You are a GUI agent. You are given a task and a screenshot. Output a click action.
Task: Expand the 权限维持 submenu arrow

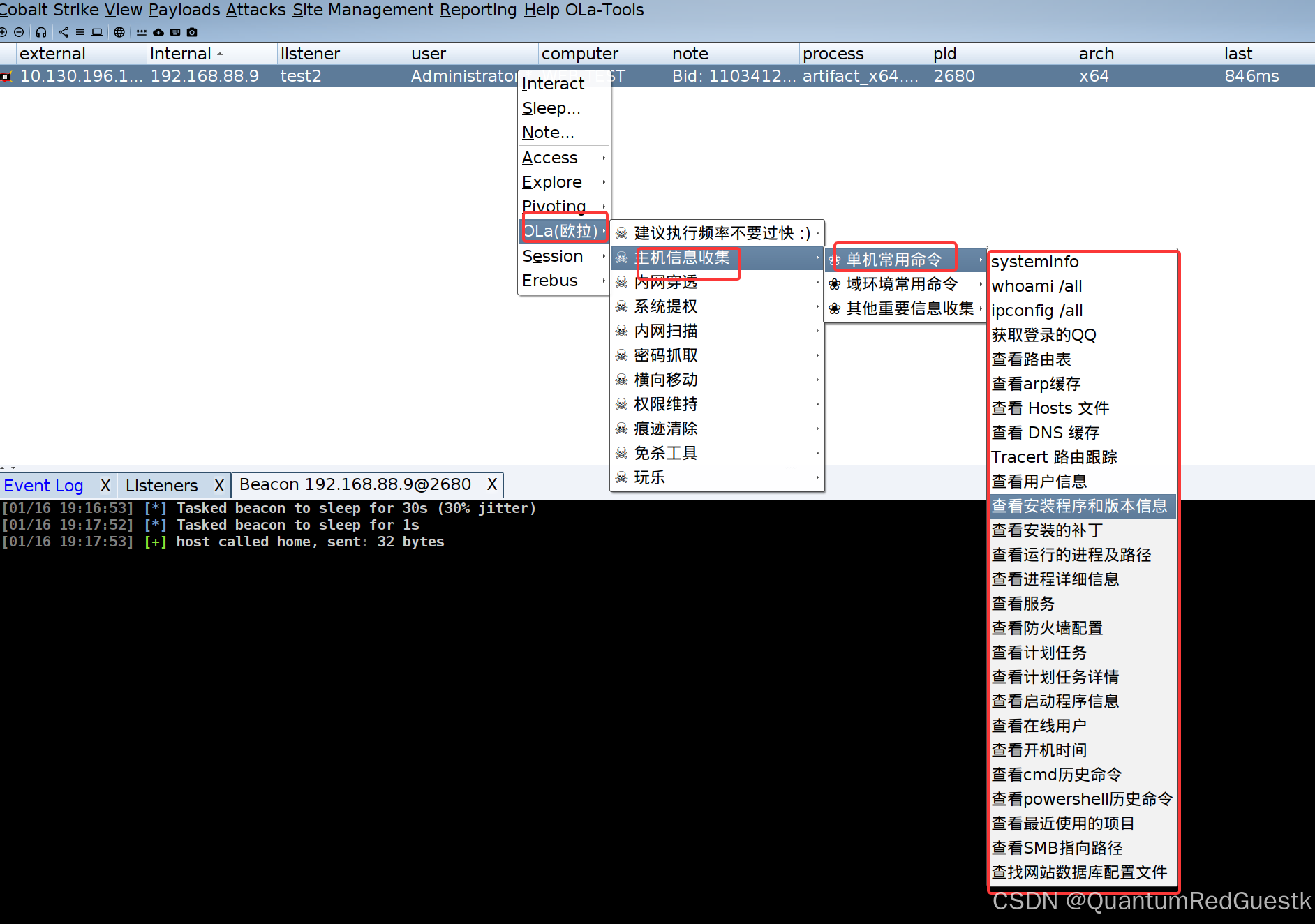(x=817, y=404)
